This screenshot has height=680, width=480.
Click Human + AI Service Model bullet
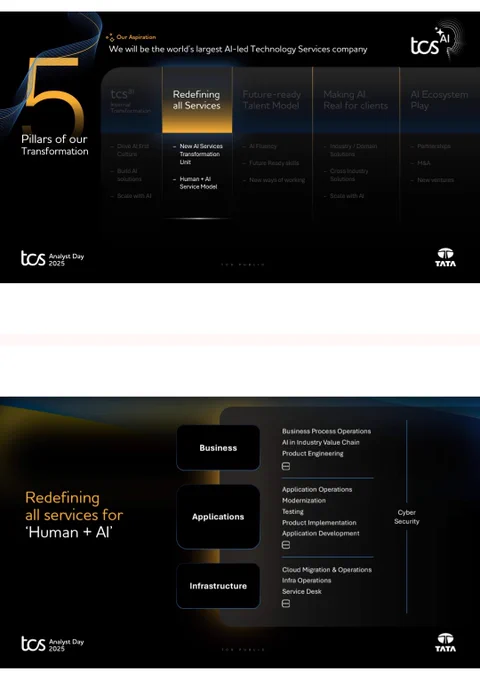(x=198, y=183)
